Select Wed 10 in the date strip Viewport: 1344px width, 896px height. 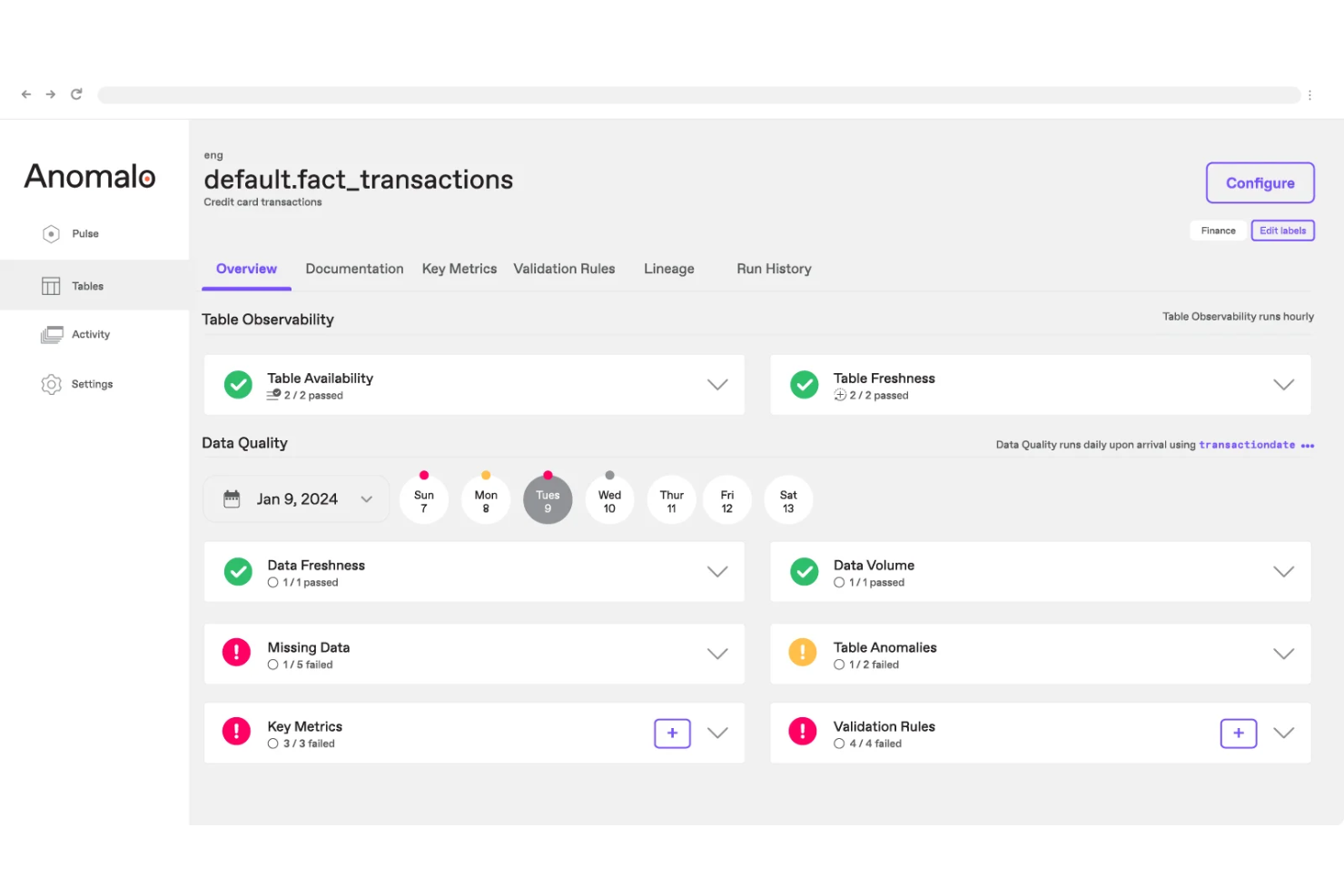(x=609, y=499)
